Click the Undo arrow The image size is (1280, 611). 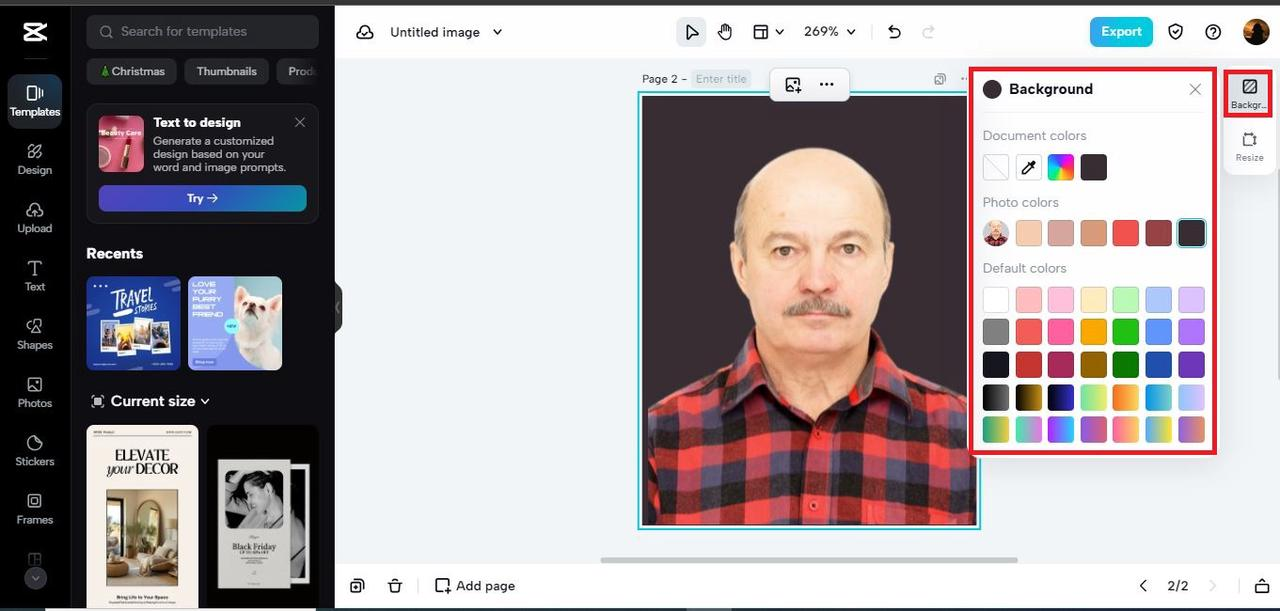click(x=894, y=32)
